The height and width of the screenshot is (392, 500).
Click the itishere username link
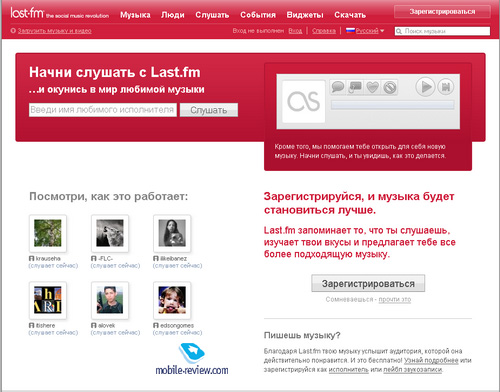coord(45,325)
